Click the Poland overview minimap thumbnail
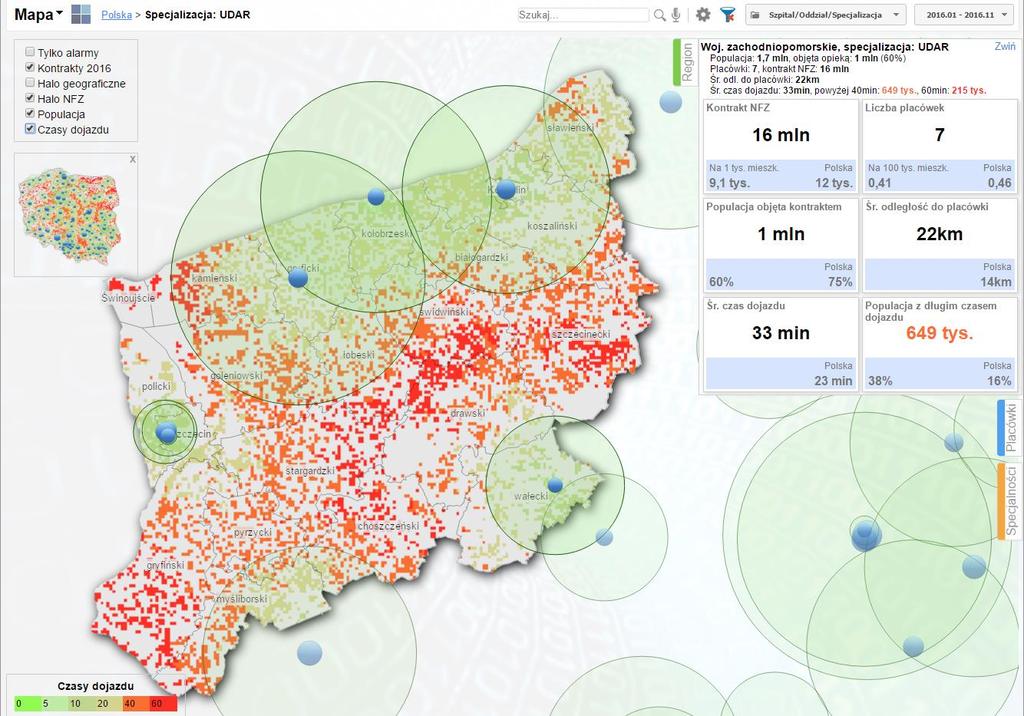This screenshot has width=1024, height=716. 70,216
